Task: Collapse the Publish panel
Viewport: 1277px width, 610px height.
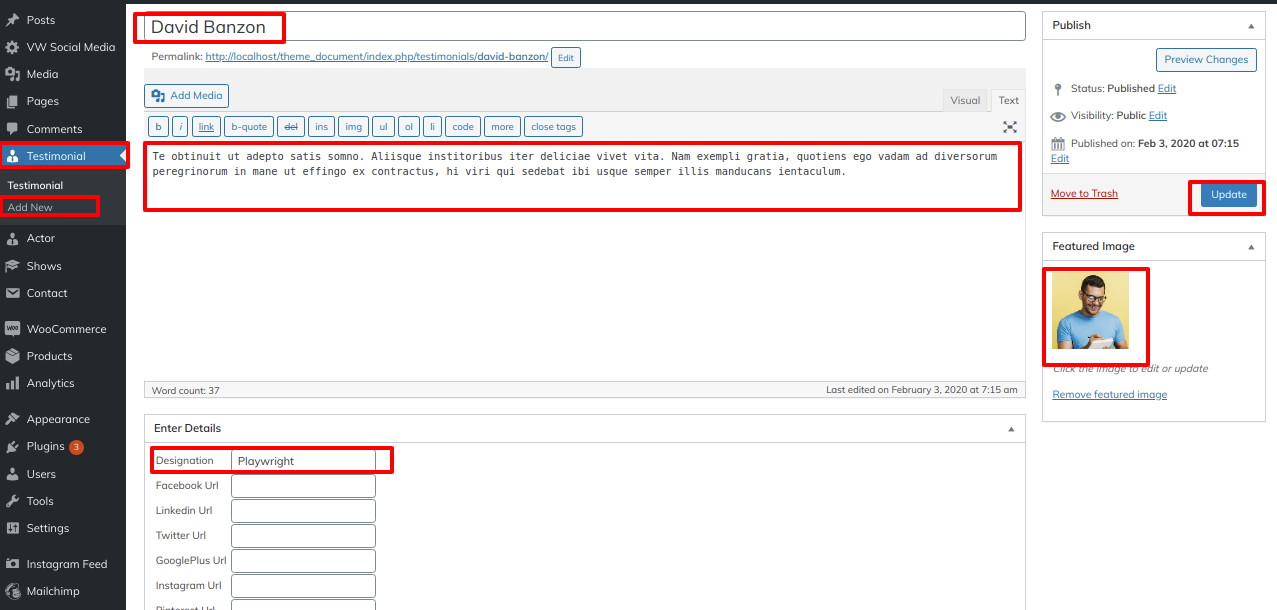Action: tap(1250, 26)
